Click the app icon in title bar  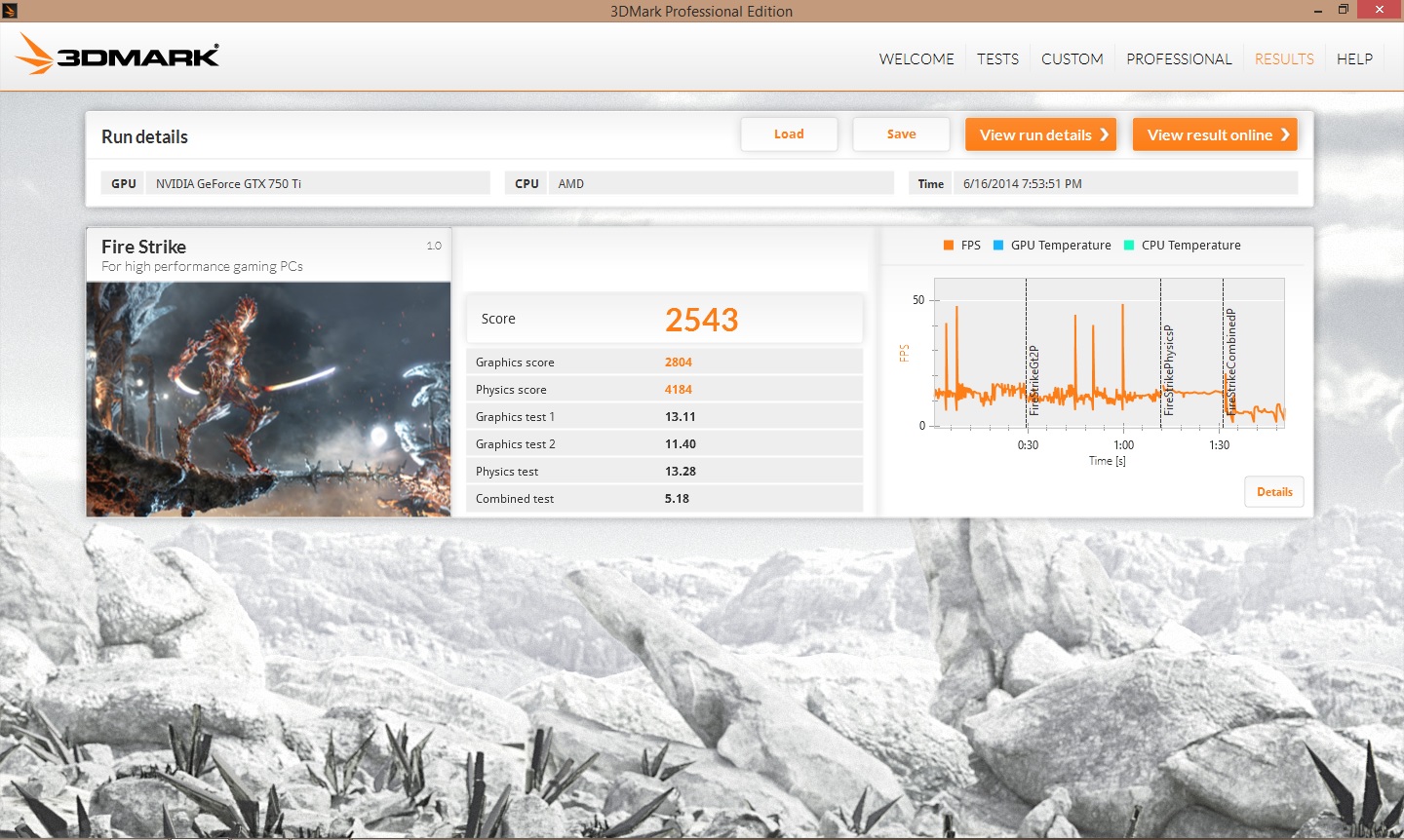[x=10, y=11]
